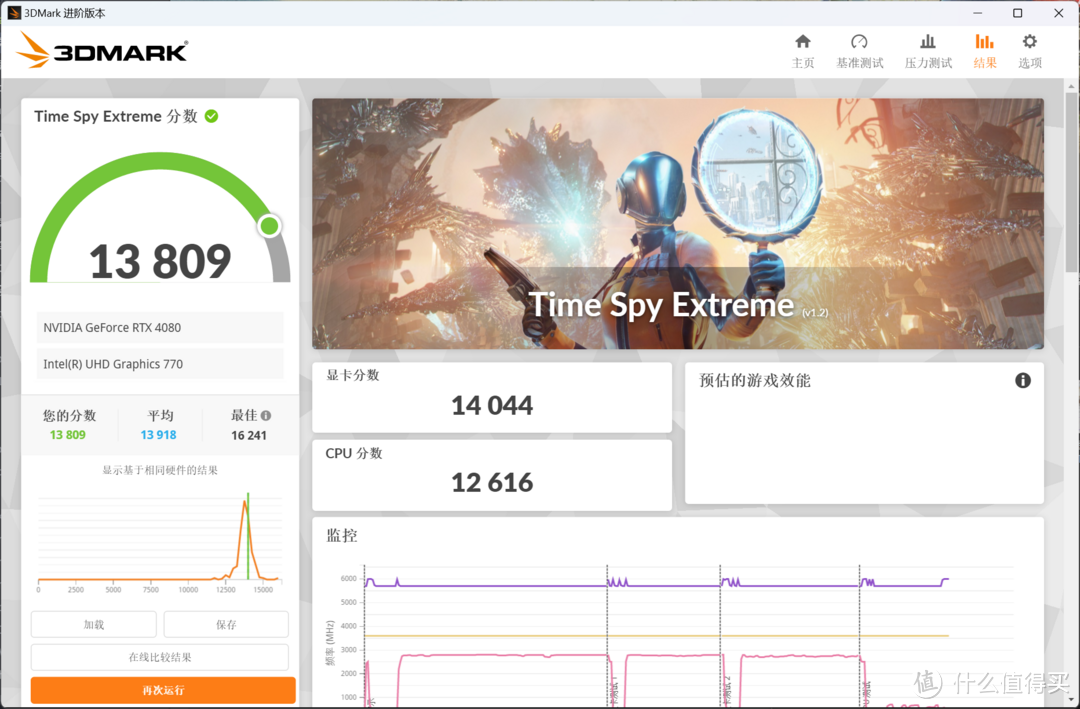Click the 显卡分数 value 14 044

[x=492, y=405]
